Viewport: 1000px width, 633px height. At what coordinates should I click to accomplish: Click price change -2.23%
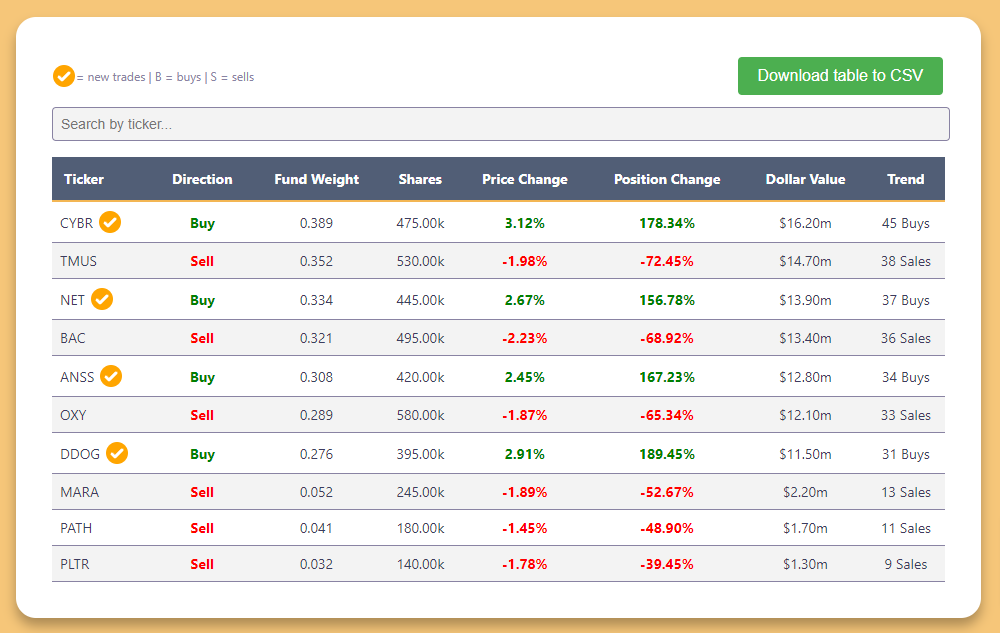pos(525,338)
